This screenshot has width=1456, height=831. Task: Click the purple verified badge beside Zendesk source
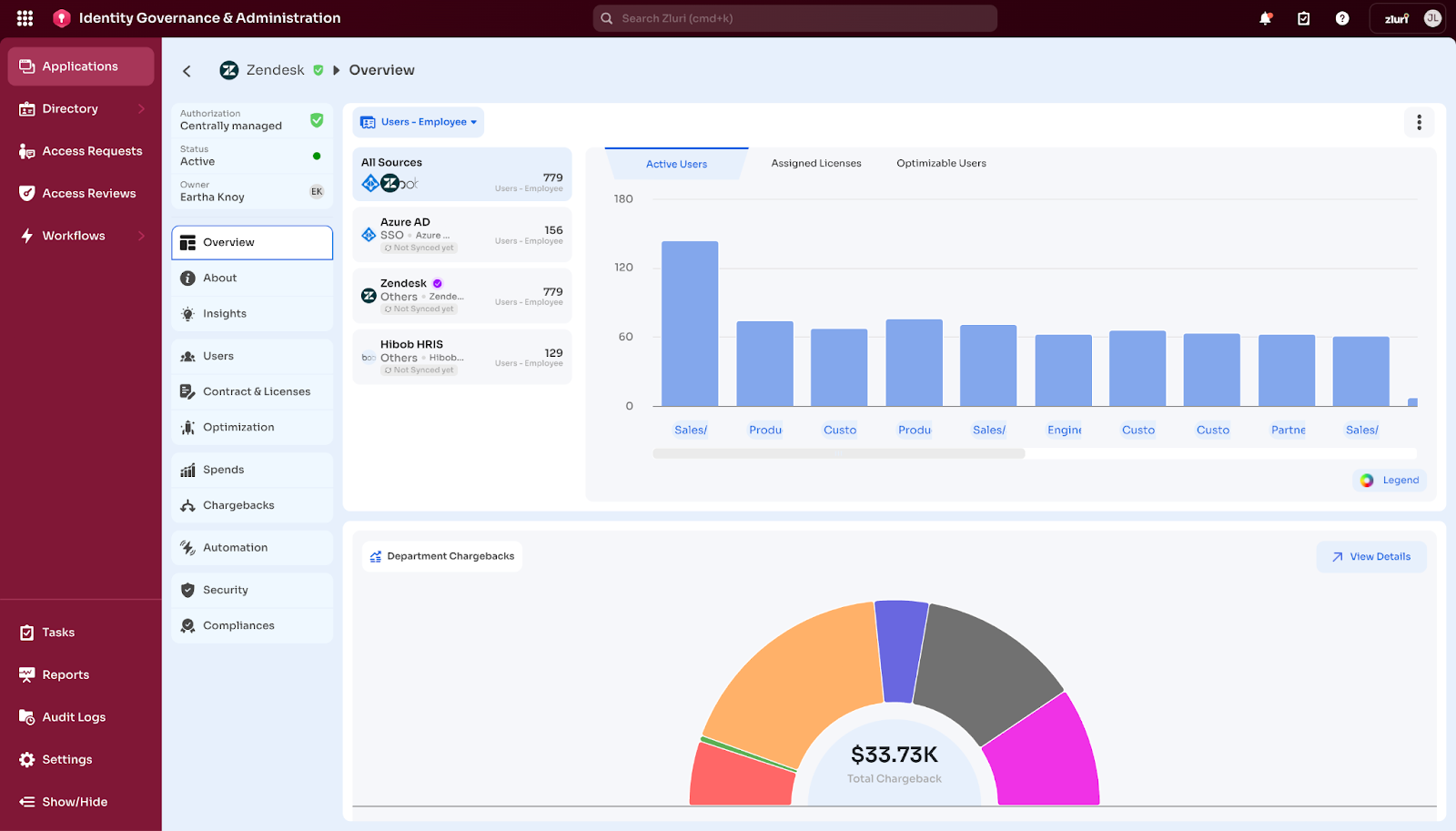point(438,283)
